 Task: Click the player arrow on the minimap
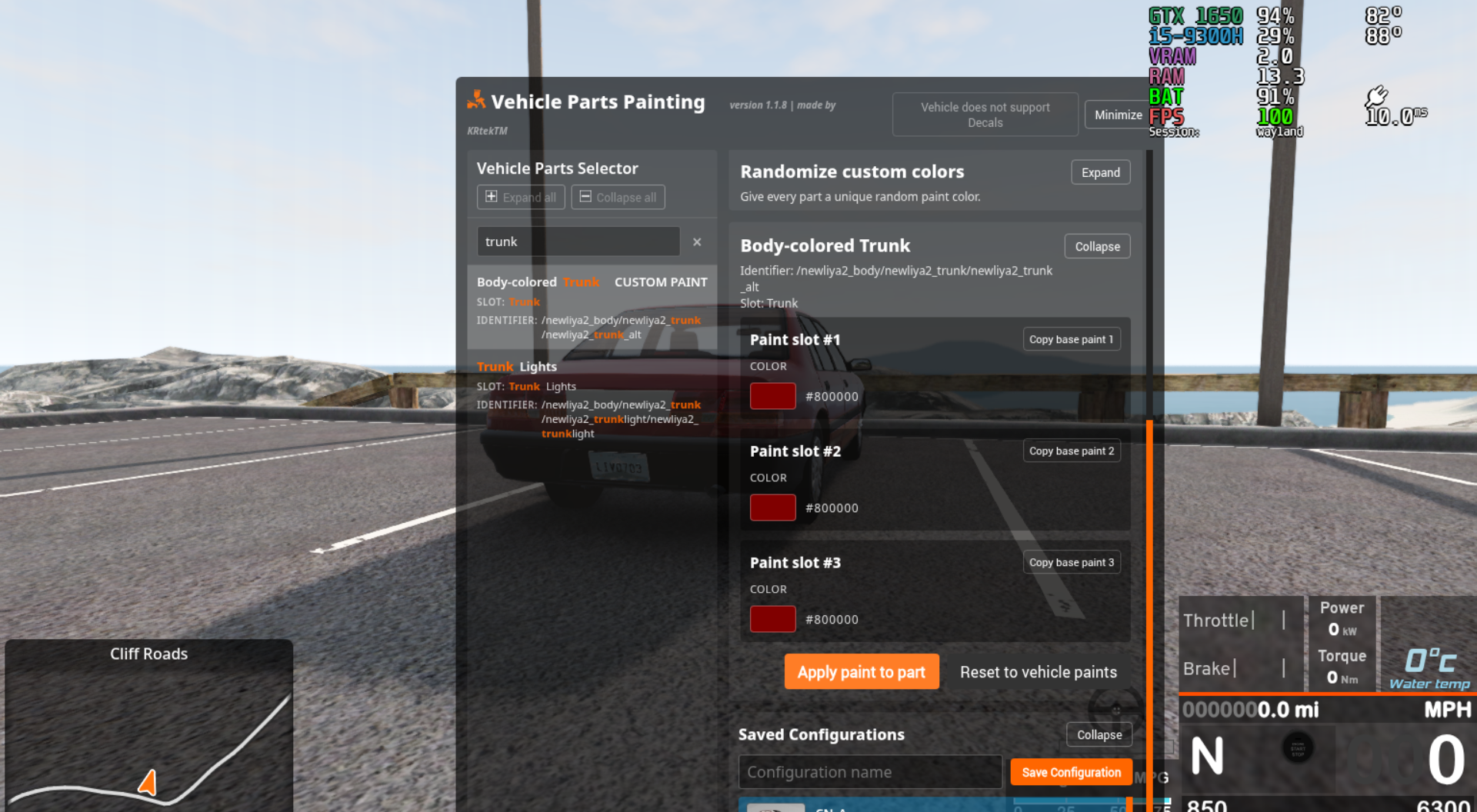pos(148,782)
